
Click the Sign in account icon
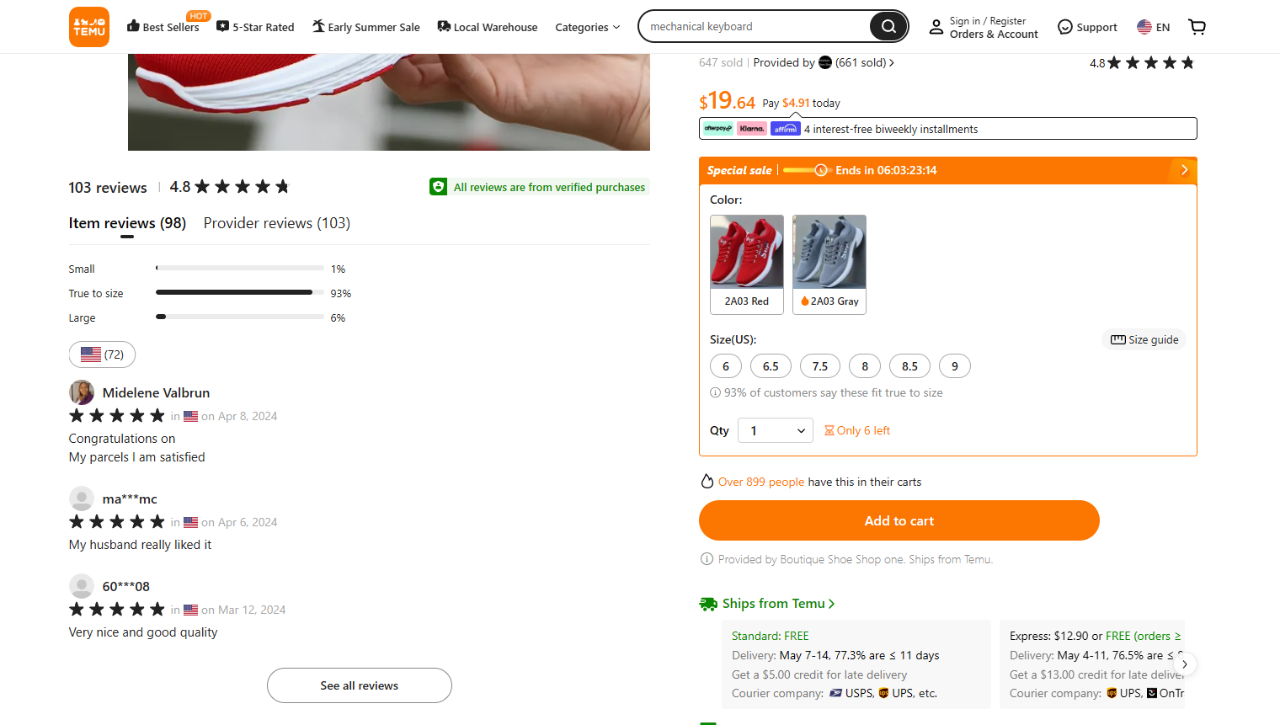click(936, 27)
